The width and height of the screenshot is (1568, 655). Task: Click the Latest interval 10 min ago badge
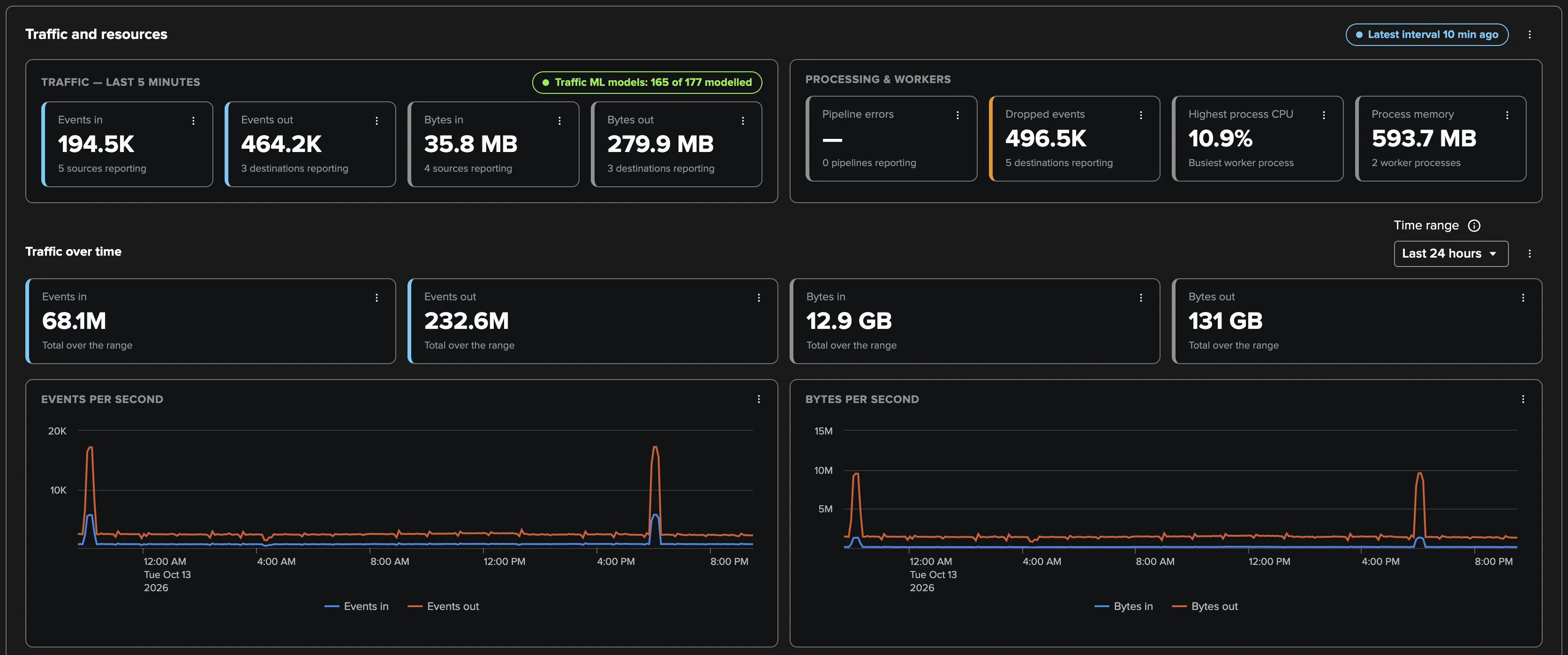click(x=1426, y=35)
